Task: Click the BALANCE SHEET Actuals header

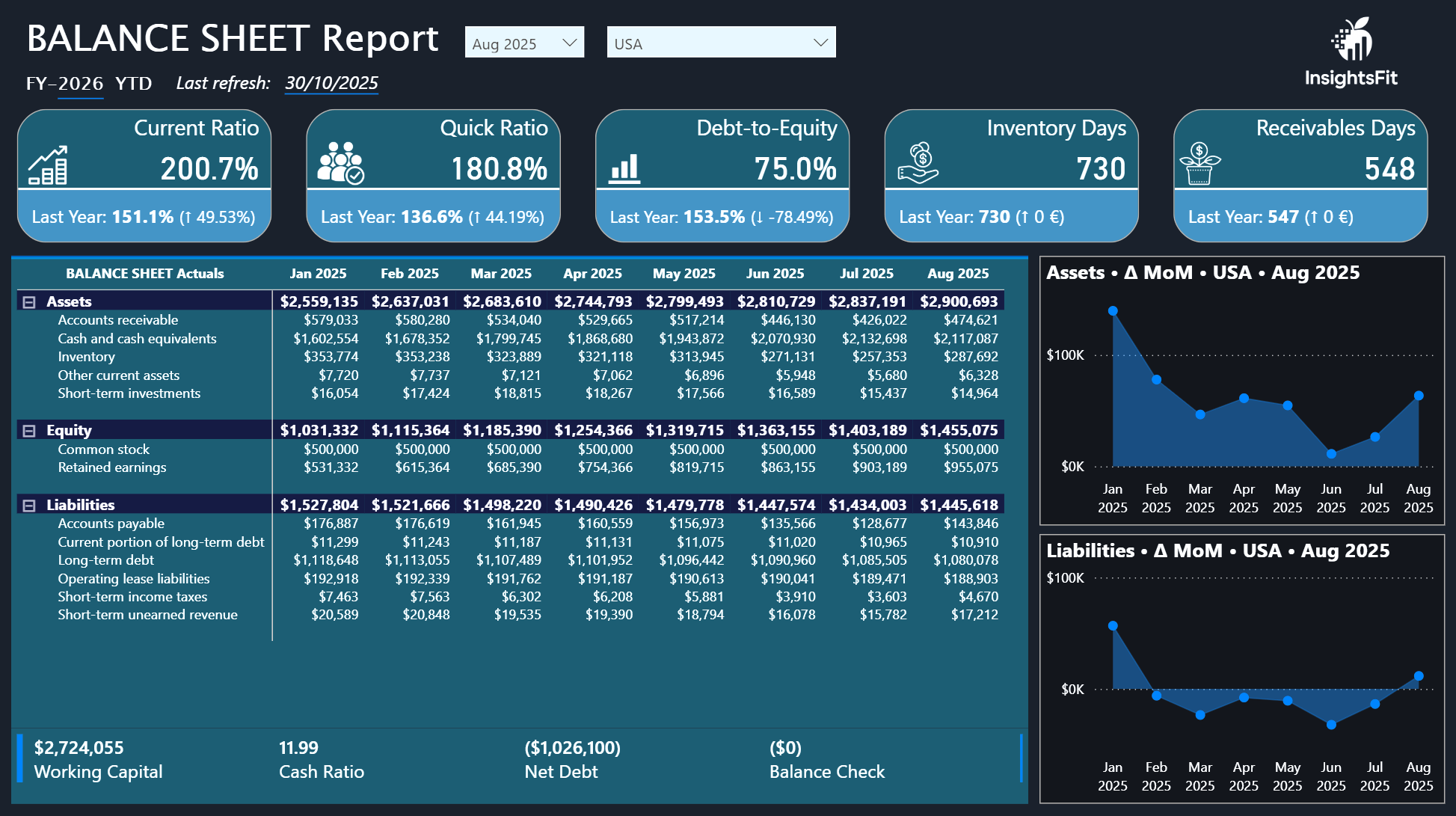Action: coord(144,274)
